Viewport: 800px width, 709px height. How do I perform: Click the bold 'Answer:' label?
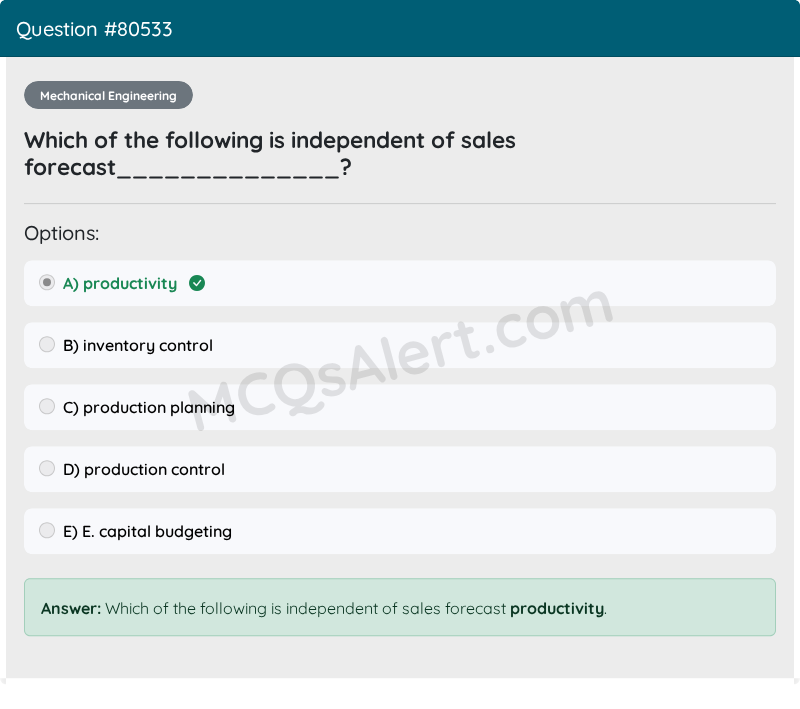coord(71,609)
